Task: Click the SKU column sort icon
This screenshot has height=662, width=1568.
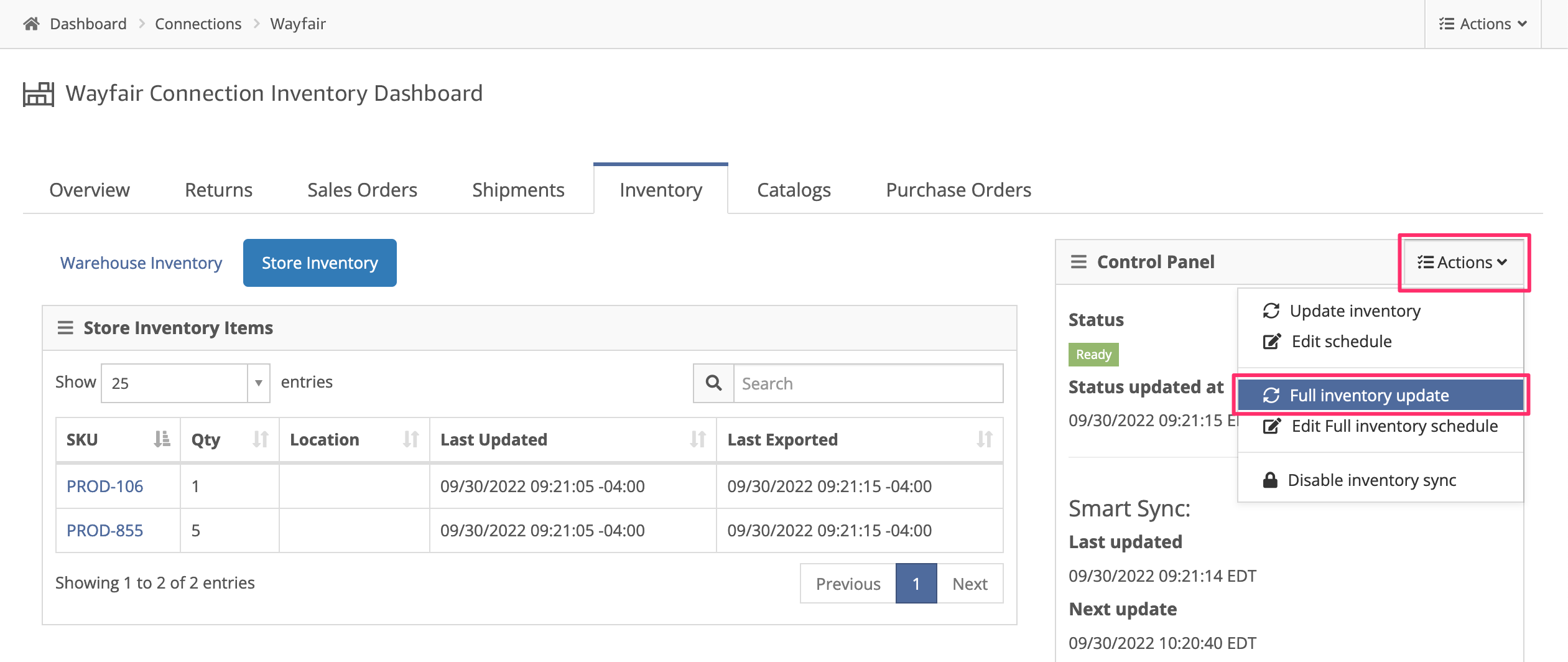Action: (x=162, y=439)
